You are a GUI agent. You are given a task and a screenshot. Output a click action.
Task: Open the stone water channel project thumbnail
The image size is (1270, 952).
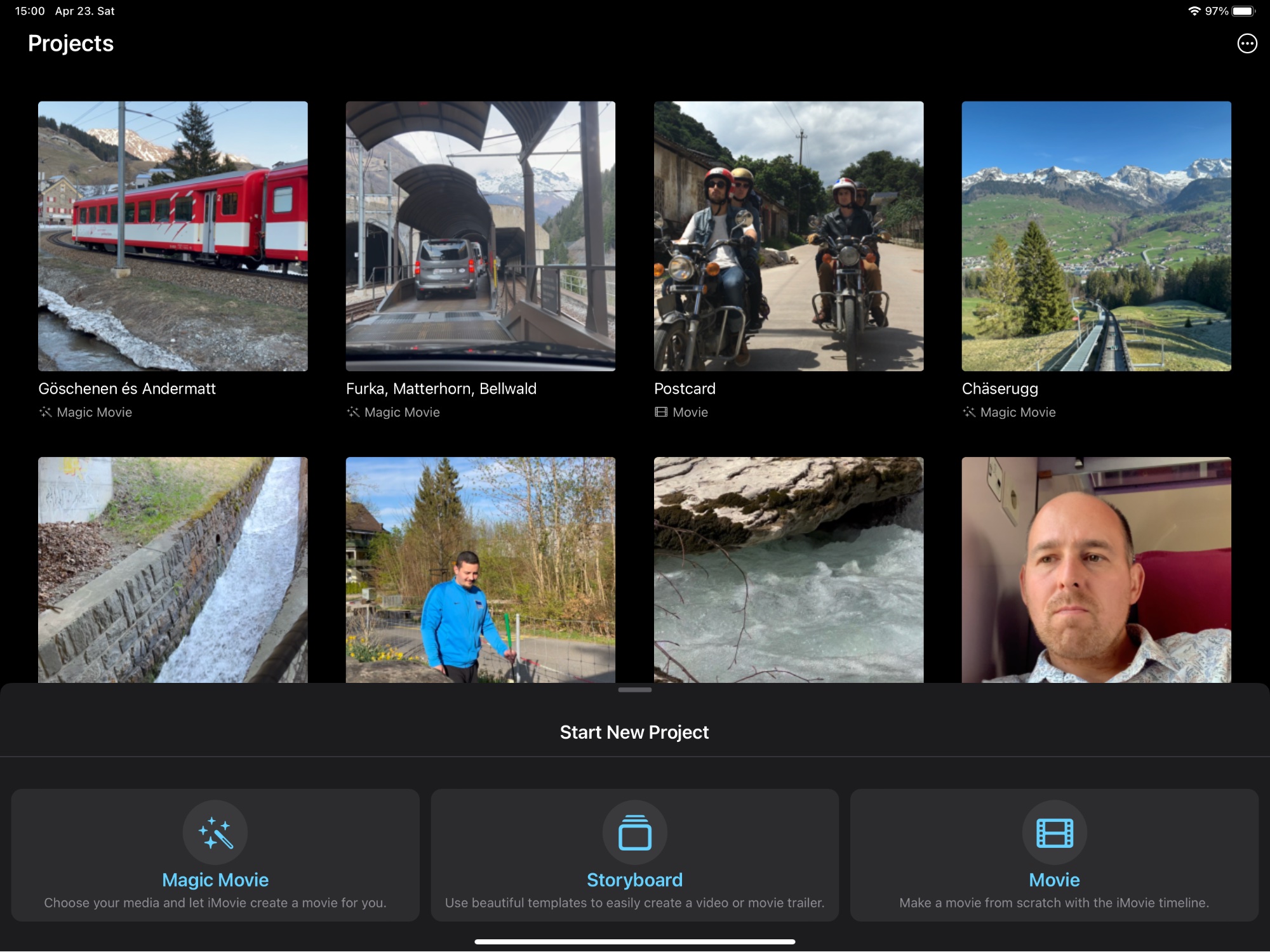pos(173,570)
